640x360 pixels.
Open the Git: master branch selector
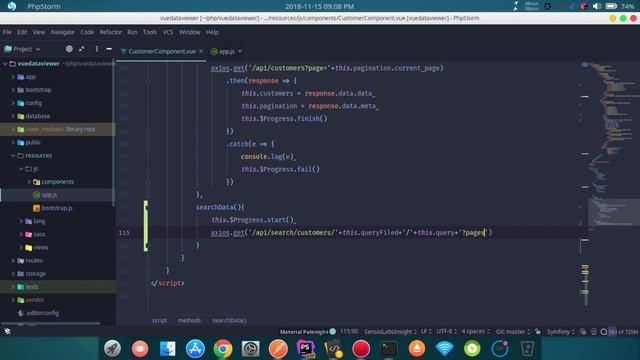click(x=513, y=331)
